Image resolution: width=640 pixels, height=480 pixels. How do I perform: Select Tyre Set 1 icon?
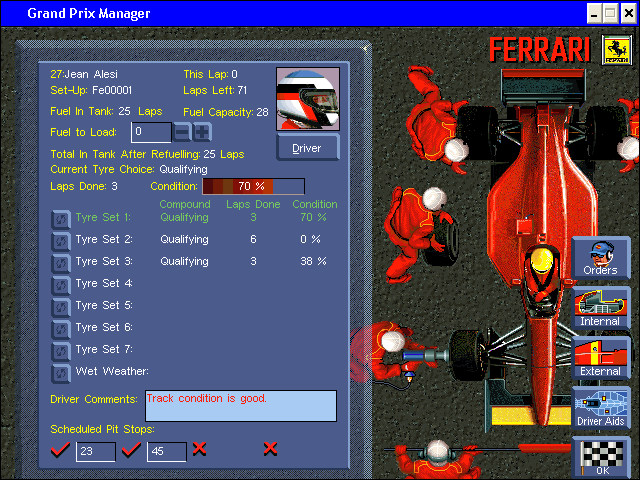(61, 218)
